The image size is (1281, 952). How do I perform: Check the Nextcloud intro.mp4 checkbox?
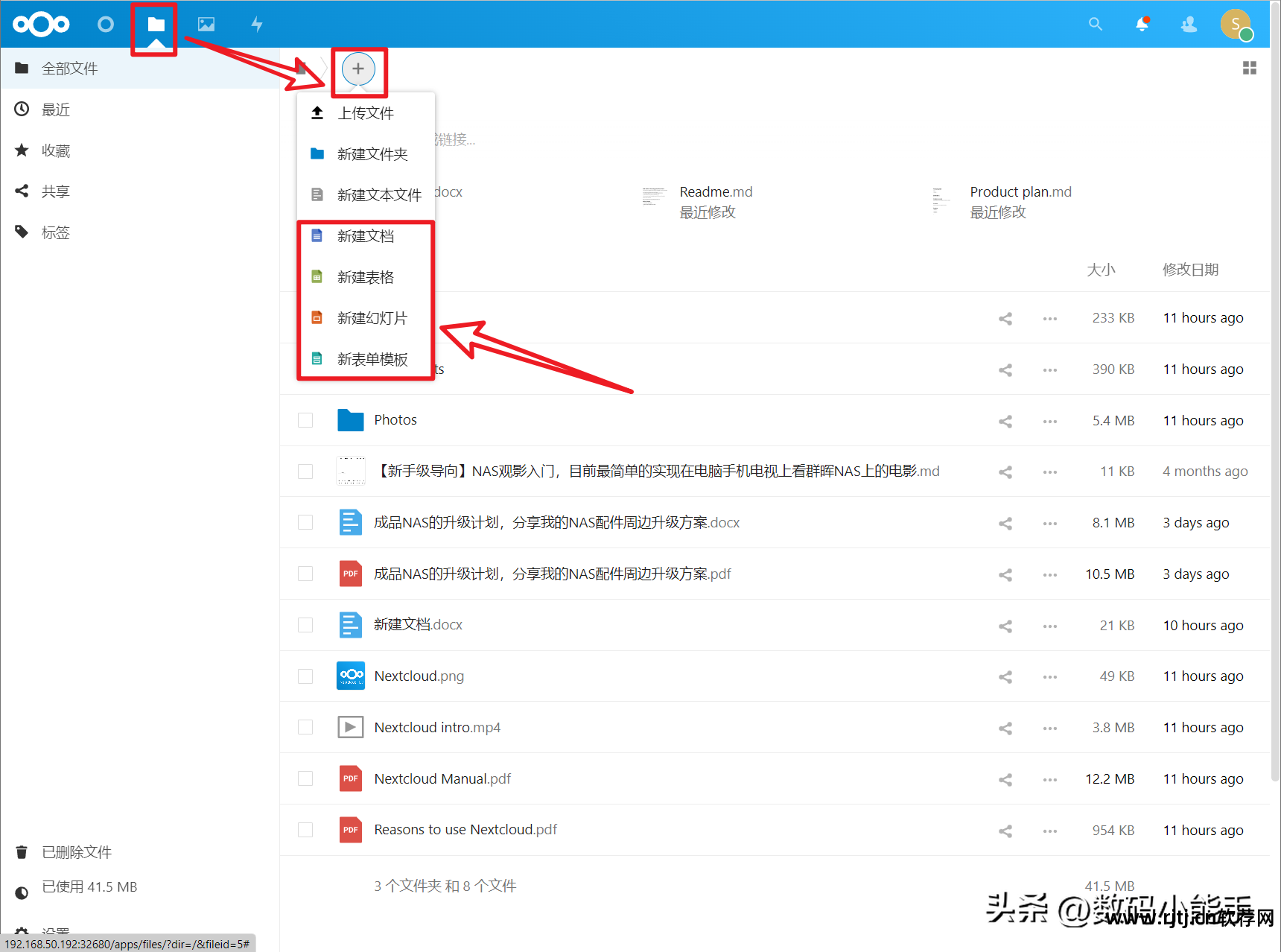[305, 727]
